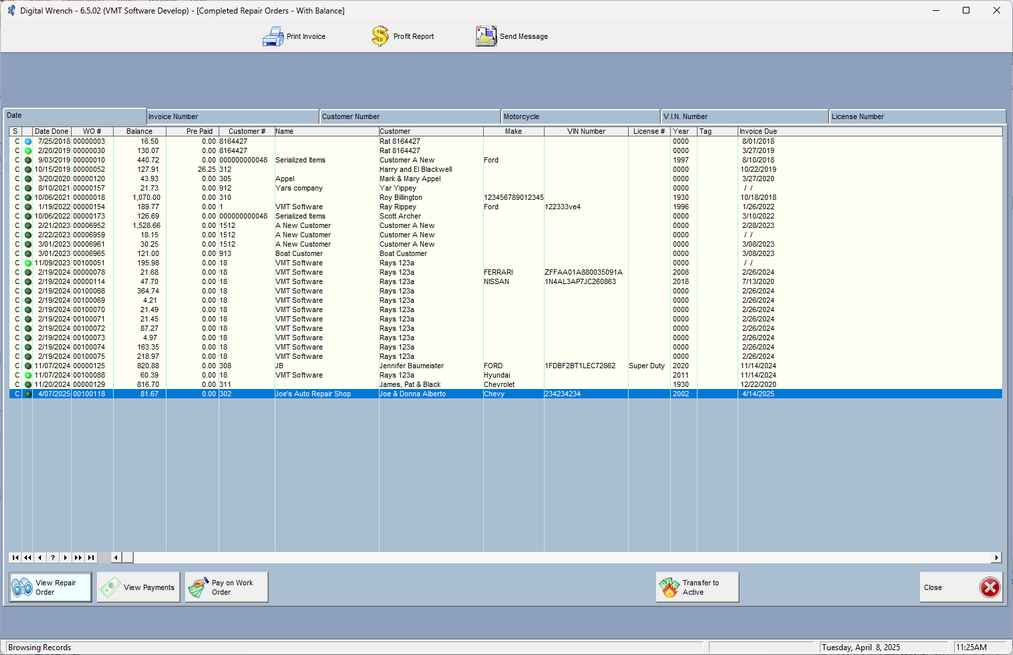Click the Pre Paid column header
This screenshot has height=655, width=1013.
(x=193, y=131)
